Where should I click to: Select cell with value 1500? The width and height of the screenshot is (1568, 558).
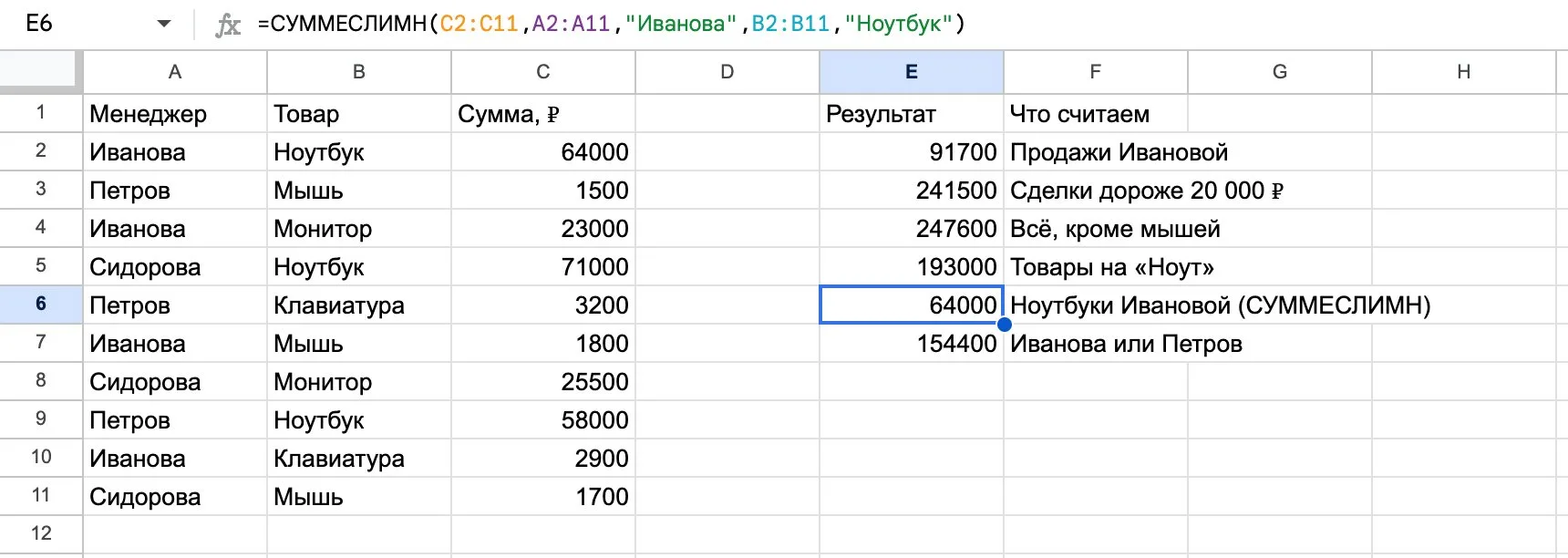click(x=543, y=191)
